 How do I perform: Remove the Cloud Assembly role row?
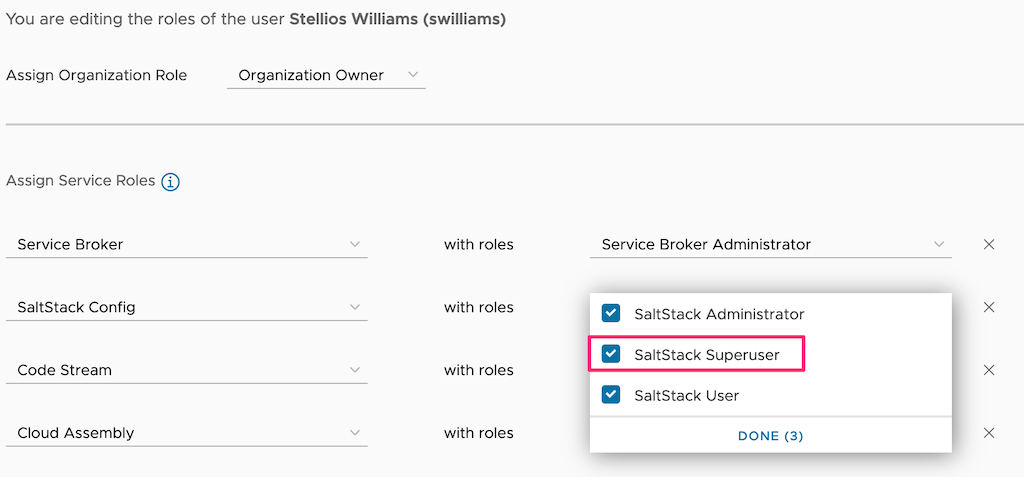pos(989,433)
